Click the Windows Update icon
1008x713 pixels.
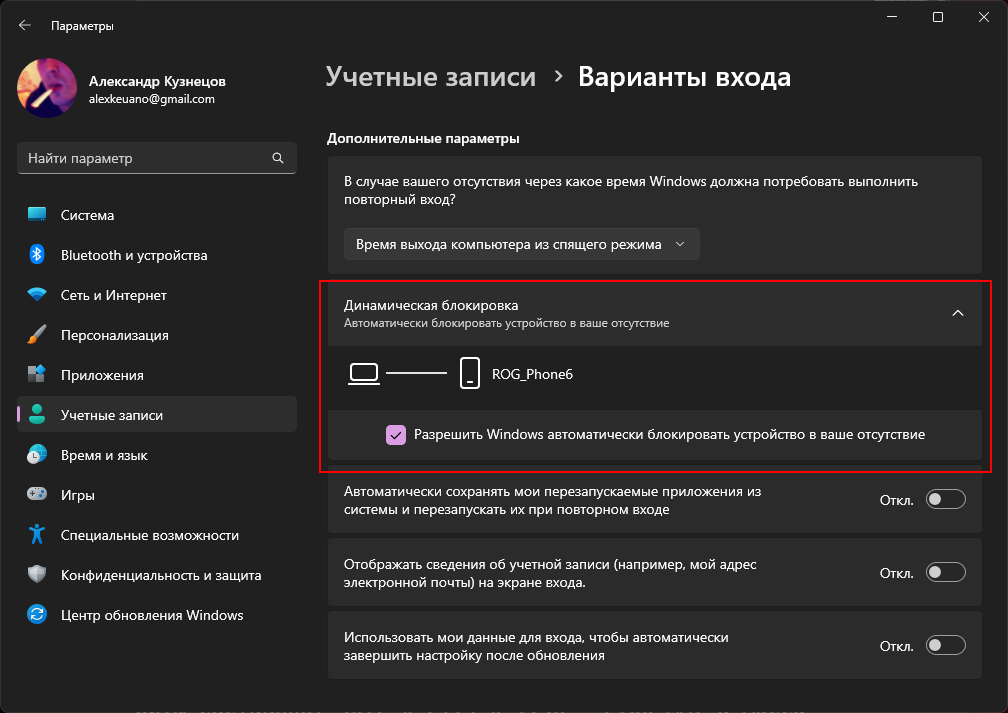pos(37,615)
